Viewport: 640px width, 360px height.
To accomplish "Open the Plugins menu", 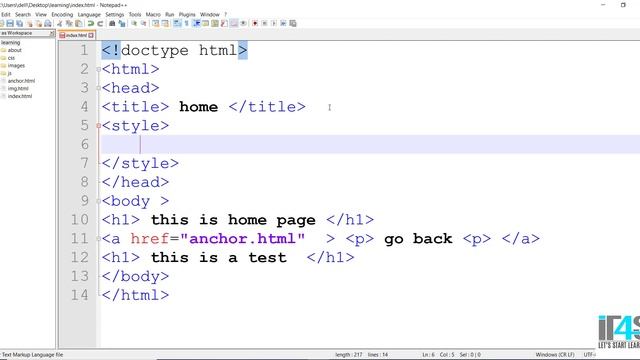I will click(187, 14).
